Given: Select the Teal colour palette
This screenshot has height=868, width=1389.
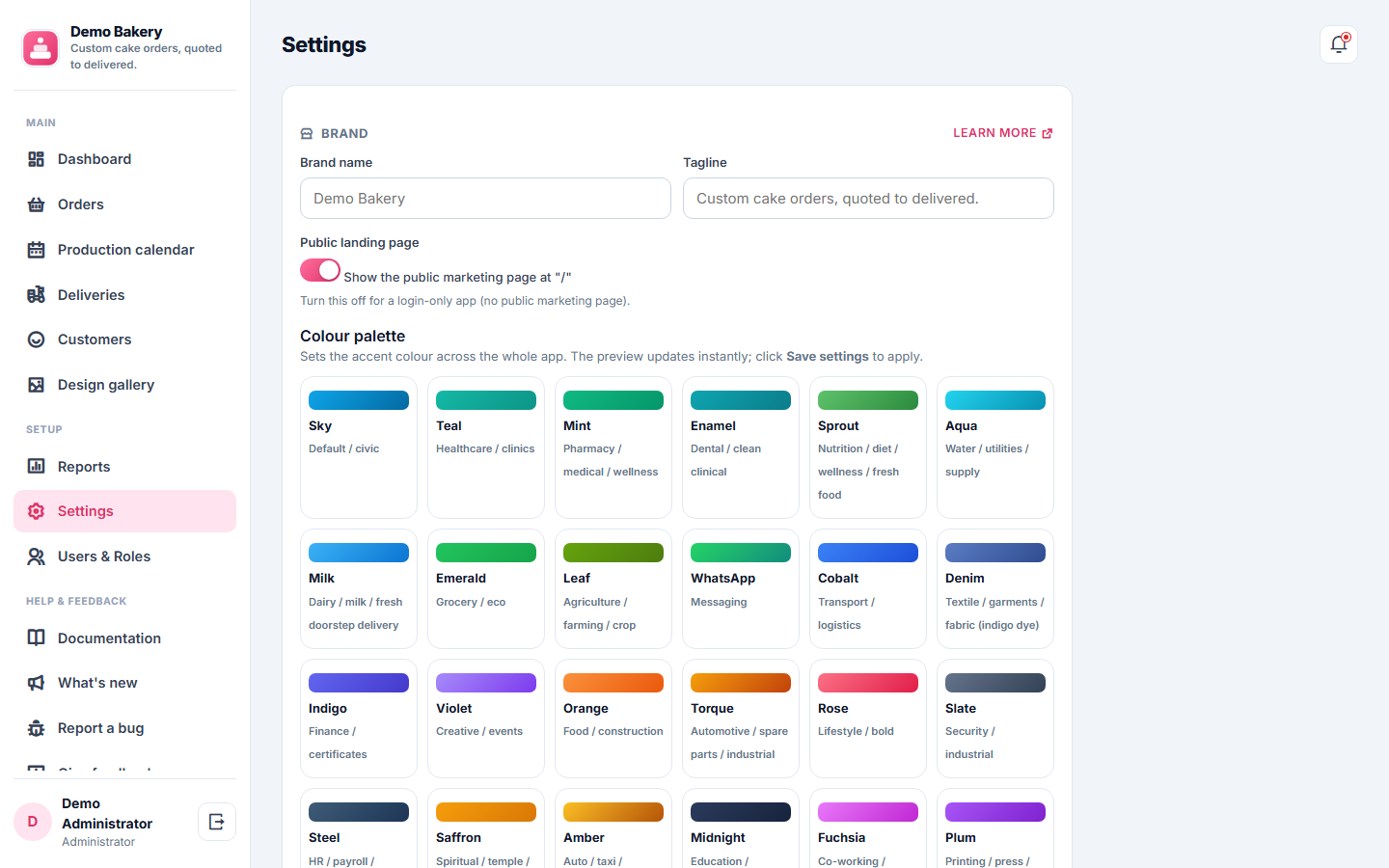Looking at the screenshot, I should coord(486,448).
